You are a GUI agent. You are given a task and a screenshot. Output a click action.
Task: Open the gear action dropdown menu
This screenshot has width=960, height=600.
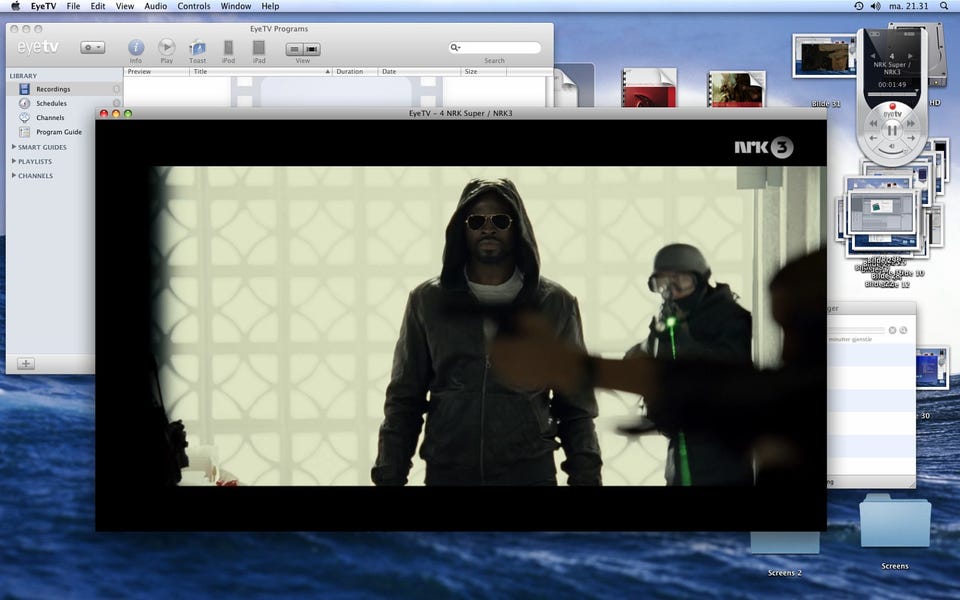click(x=92, y=47)
